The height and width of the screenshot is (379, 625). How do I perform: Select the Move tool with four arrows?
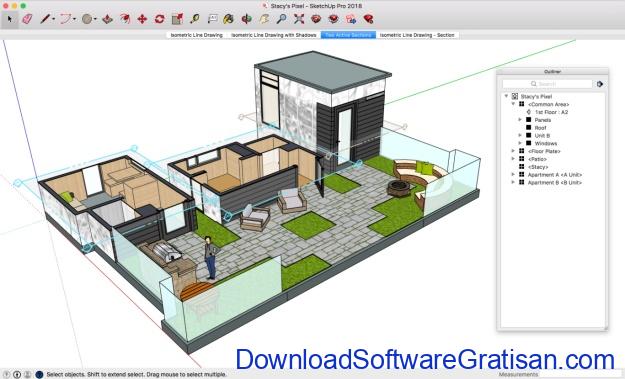point(142,19)
